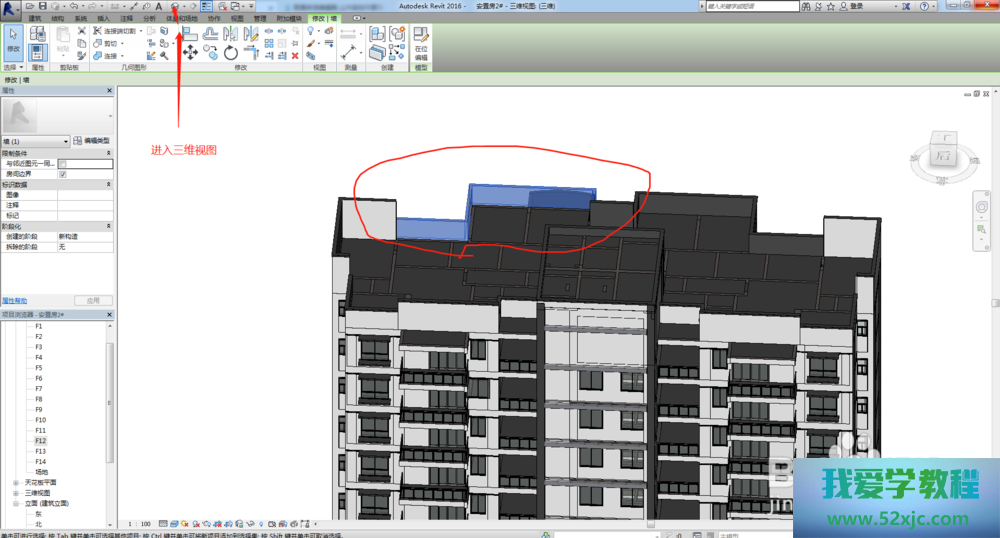Click the Modify arrow tool
Viewport: 1000px width, 538px height.
click(13, 38)
